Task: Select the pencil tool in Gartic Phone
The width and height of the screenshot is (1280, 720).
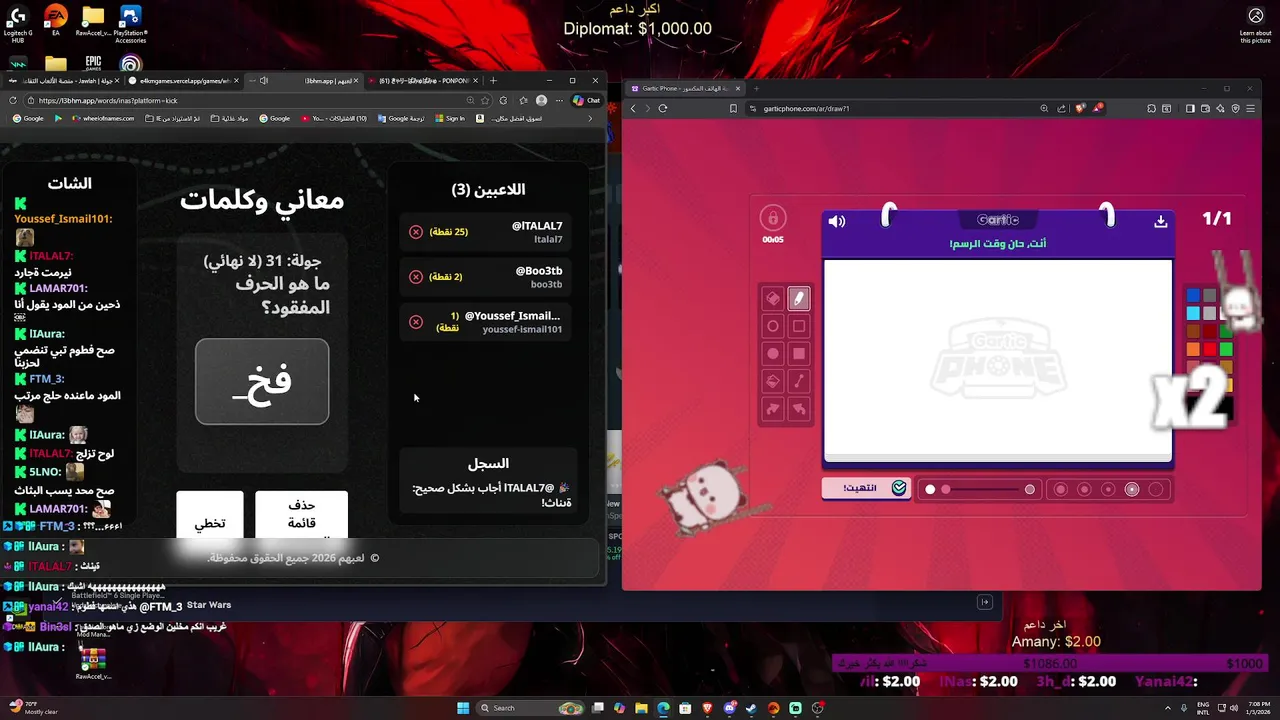Action: (799, 298)
